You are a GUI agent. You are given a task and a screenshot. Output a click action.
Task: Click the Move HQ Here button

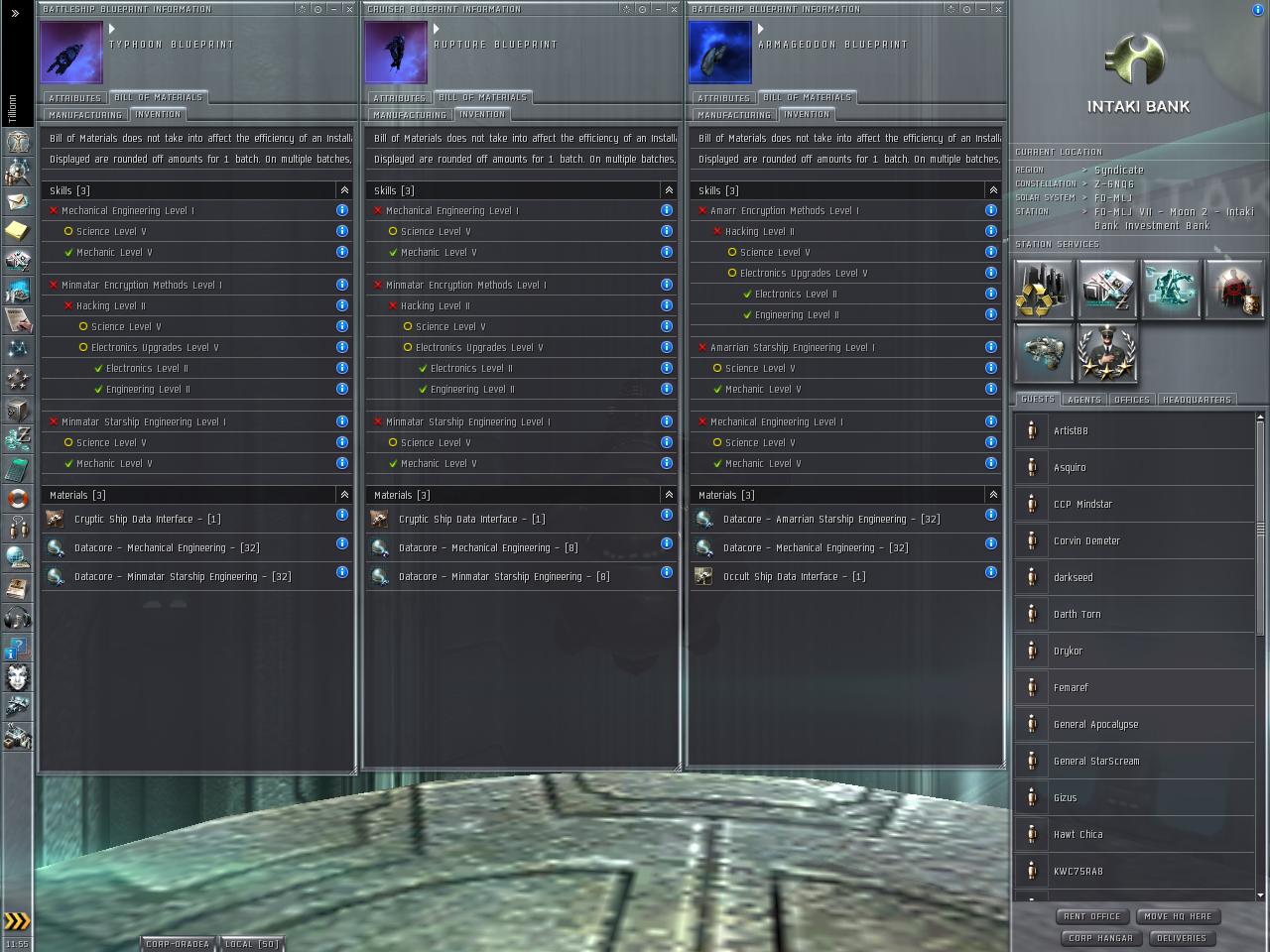click(x=1178, y=916)
